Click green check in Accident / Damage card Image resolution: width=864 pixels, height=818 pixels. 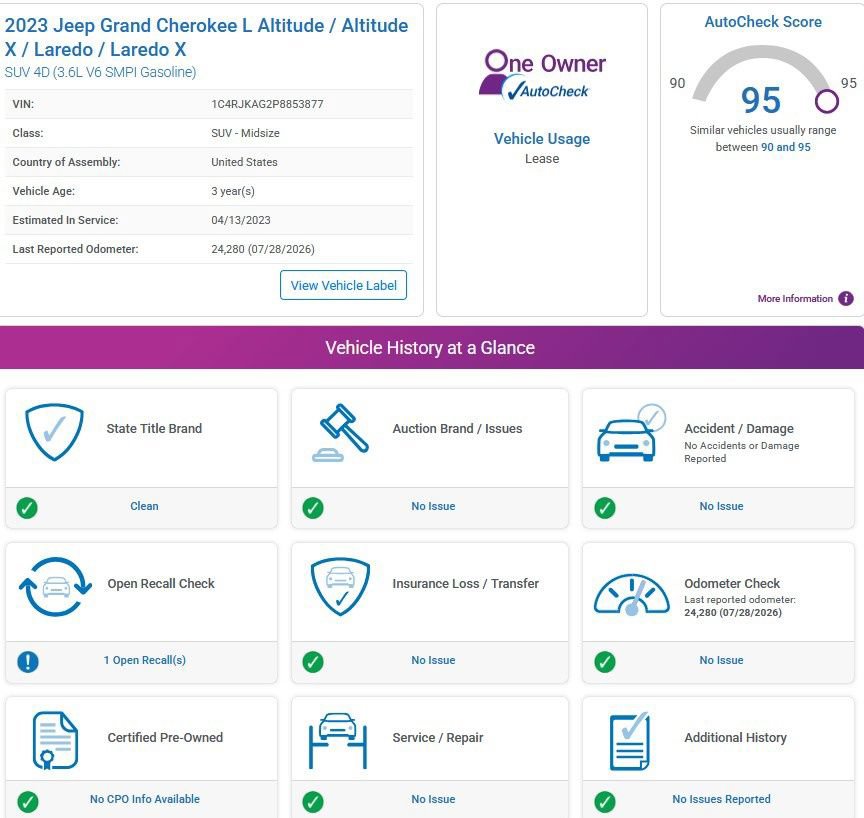(x=604, y=507)
